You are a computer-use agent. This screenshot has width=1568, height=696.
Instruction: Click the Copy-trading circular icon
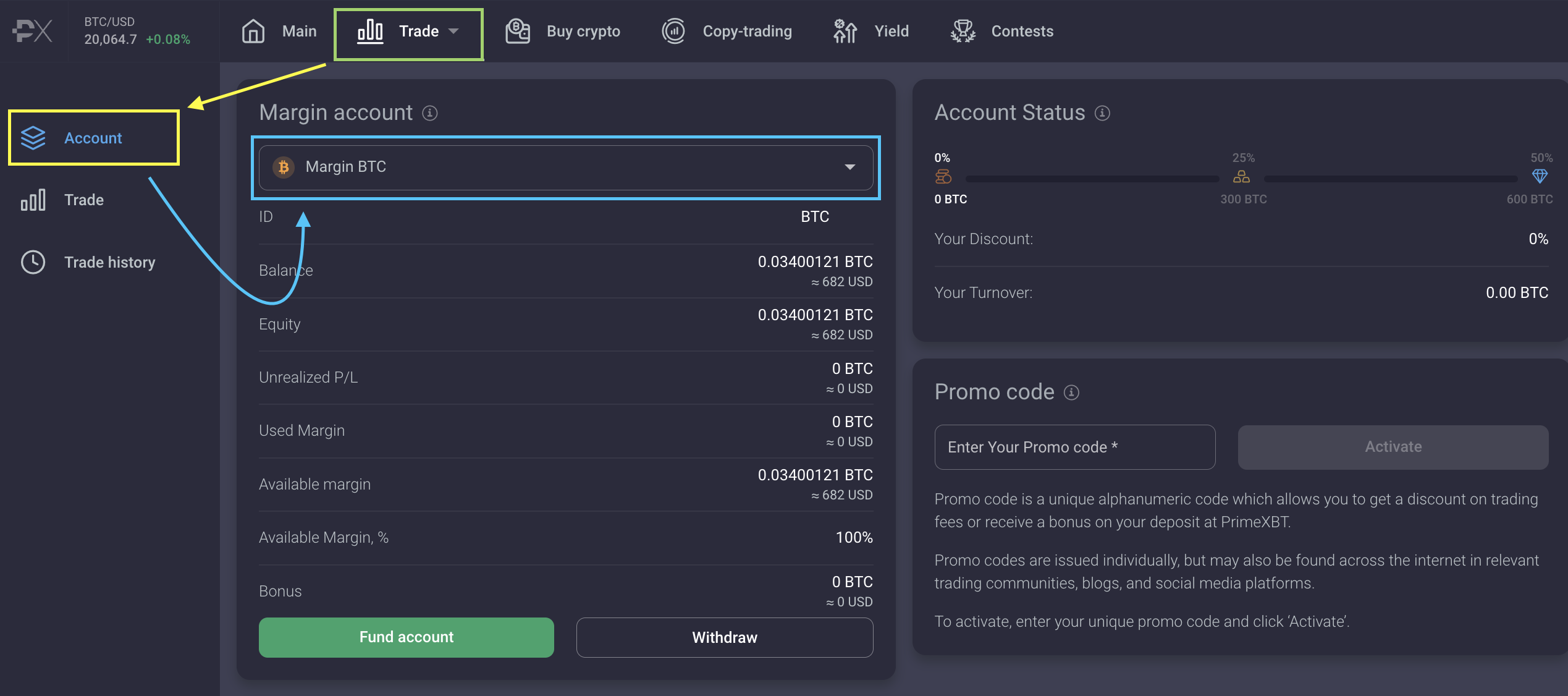point(673,31)
